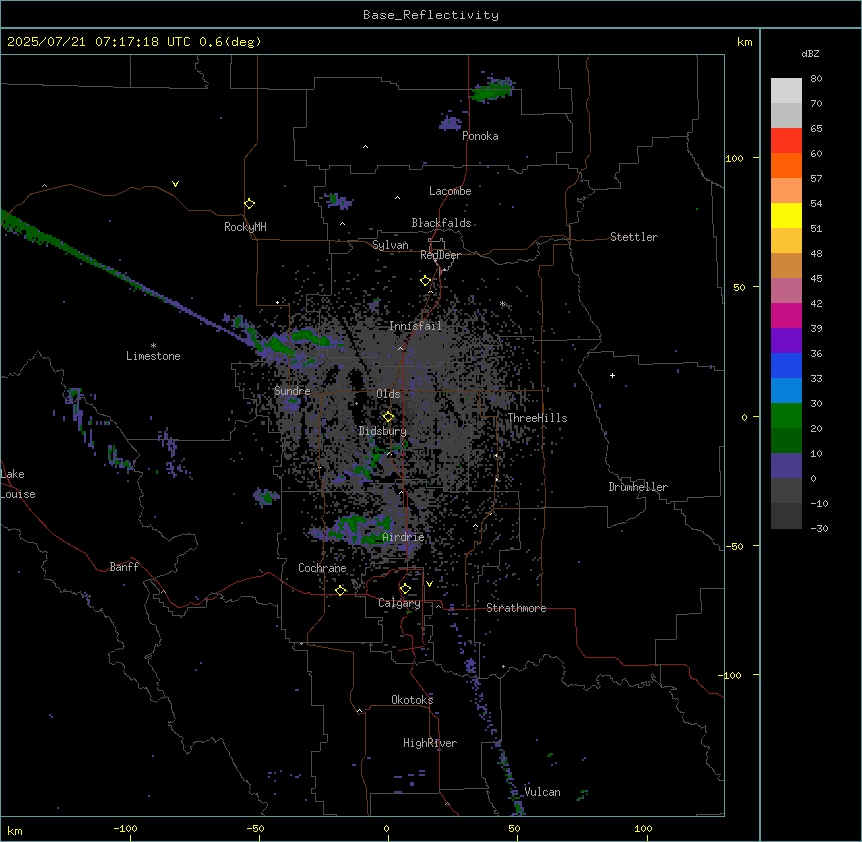
Task: Click the yellow V marker east of Calgary diamond
Action: point(429,584)
